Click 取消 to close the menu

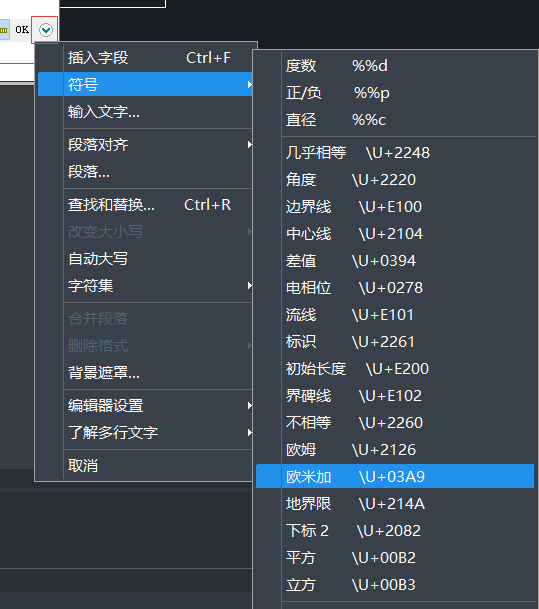click(x=145, y=465)
